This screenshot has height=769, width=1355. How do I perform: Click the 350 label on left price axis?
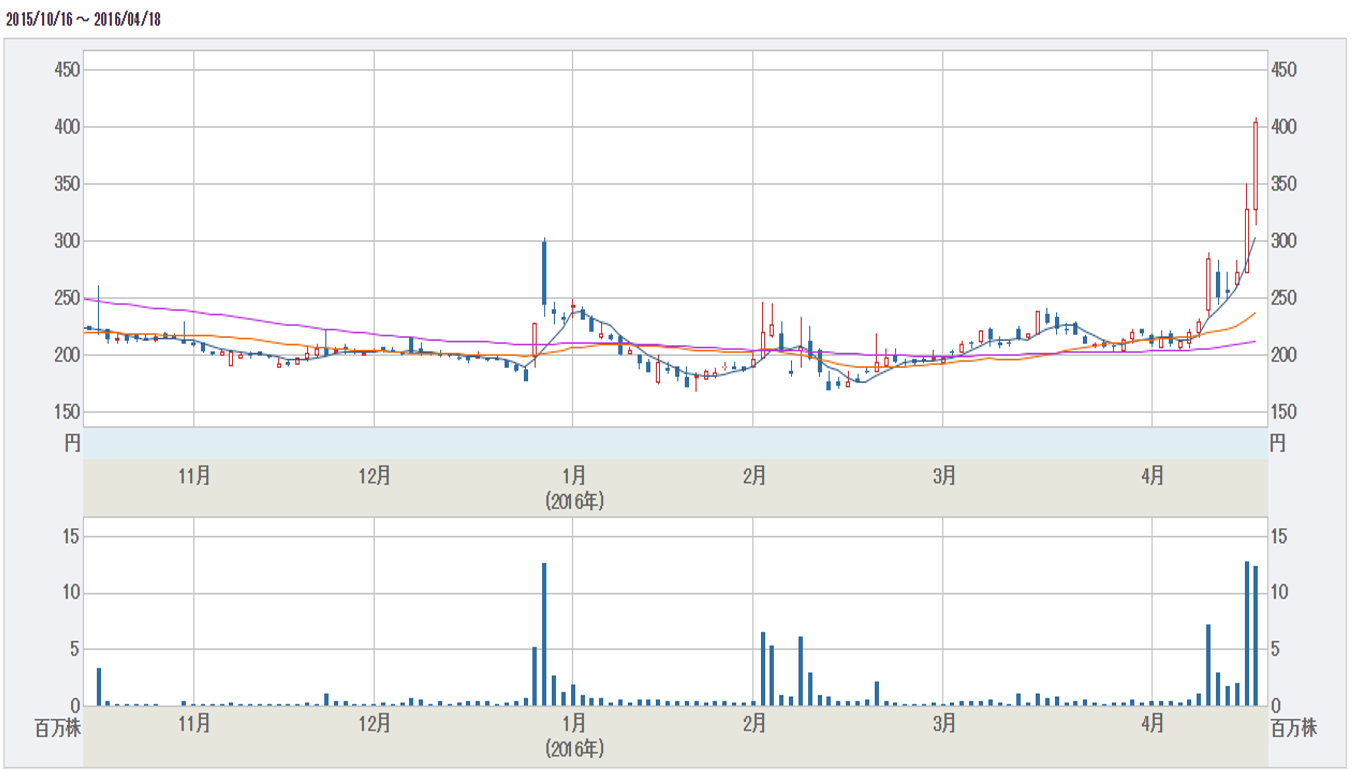67,184
